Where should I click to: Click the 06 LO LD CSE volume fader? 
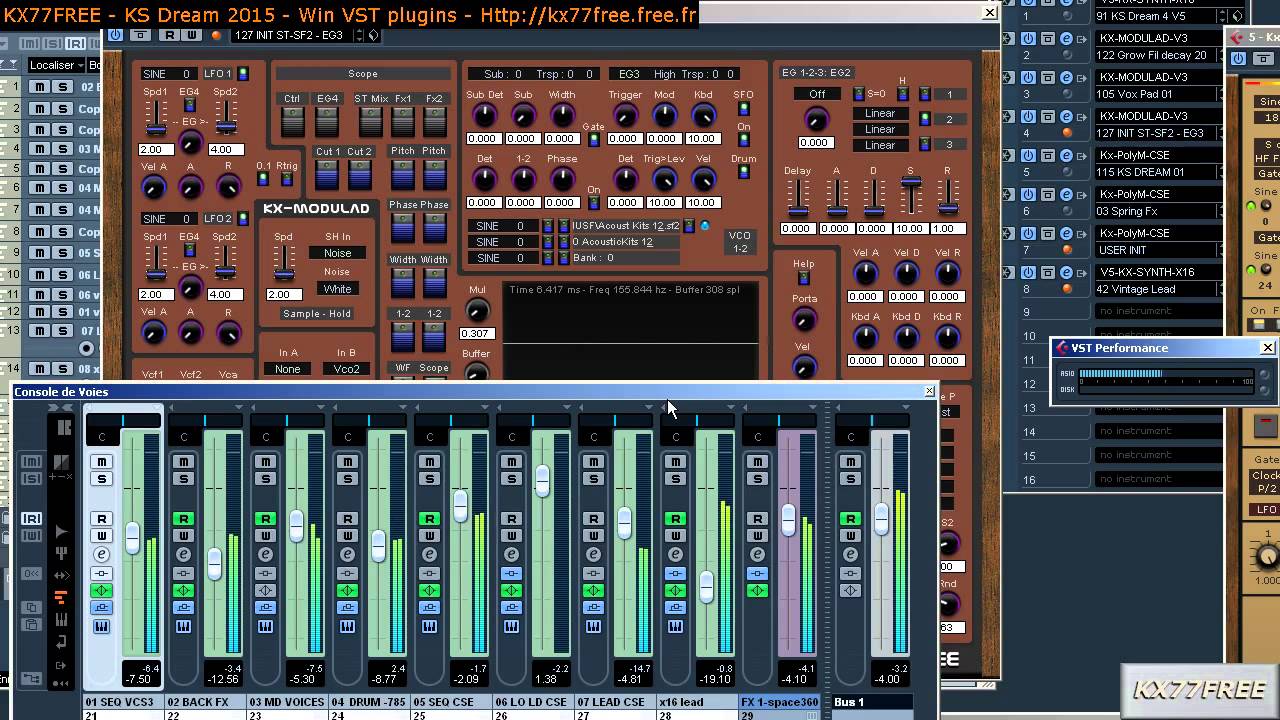[542, 481]
